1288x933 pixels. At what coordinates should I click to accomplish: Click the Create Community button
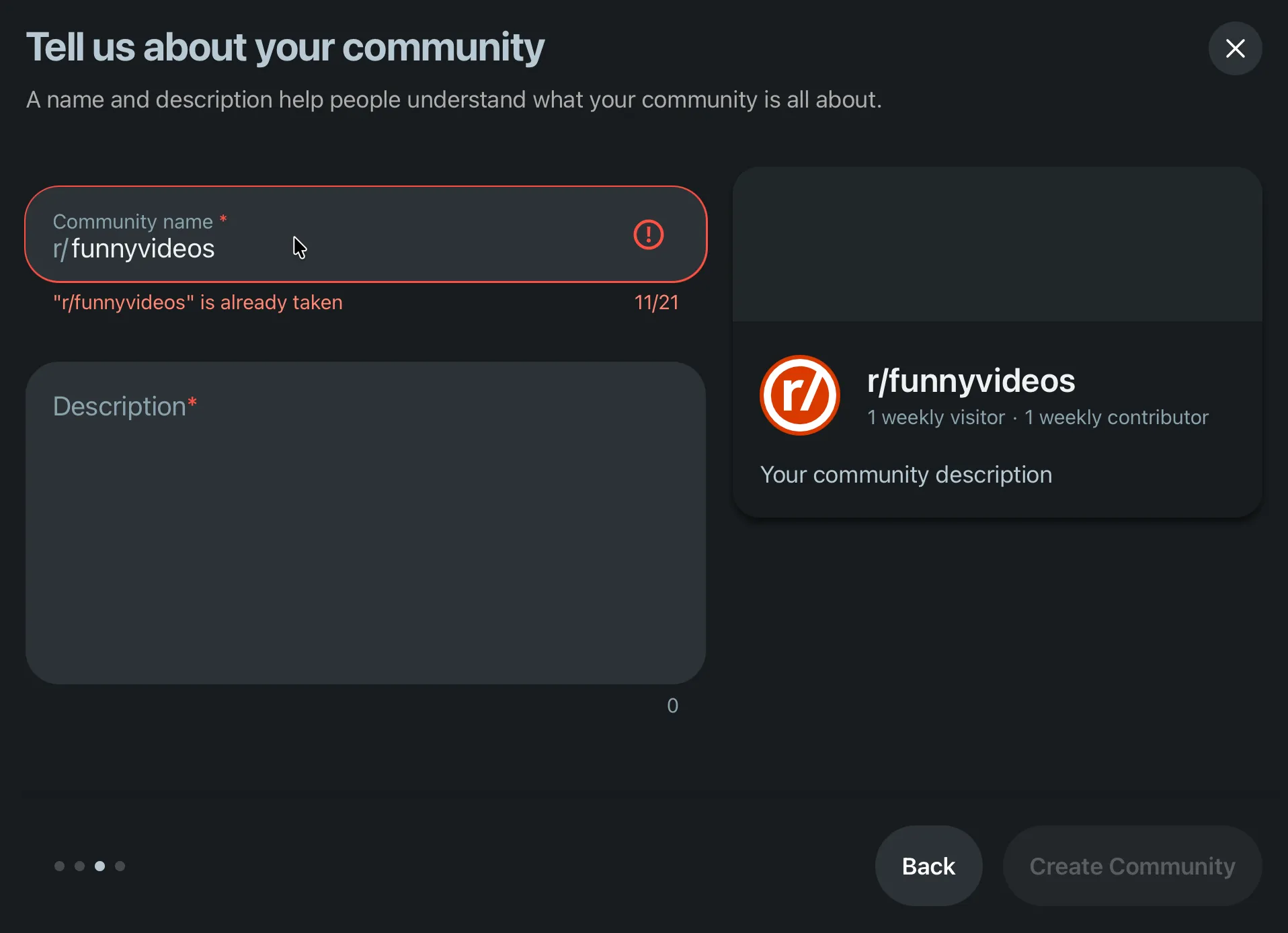1132,866
